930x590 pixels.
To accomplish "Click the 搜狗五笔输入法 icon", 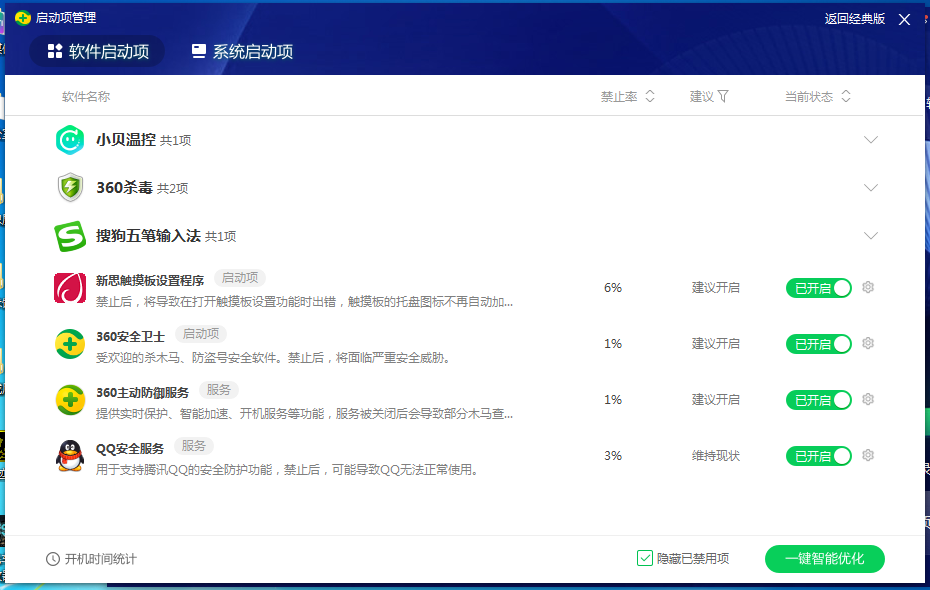I will coord(70,236).
